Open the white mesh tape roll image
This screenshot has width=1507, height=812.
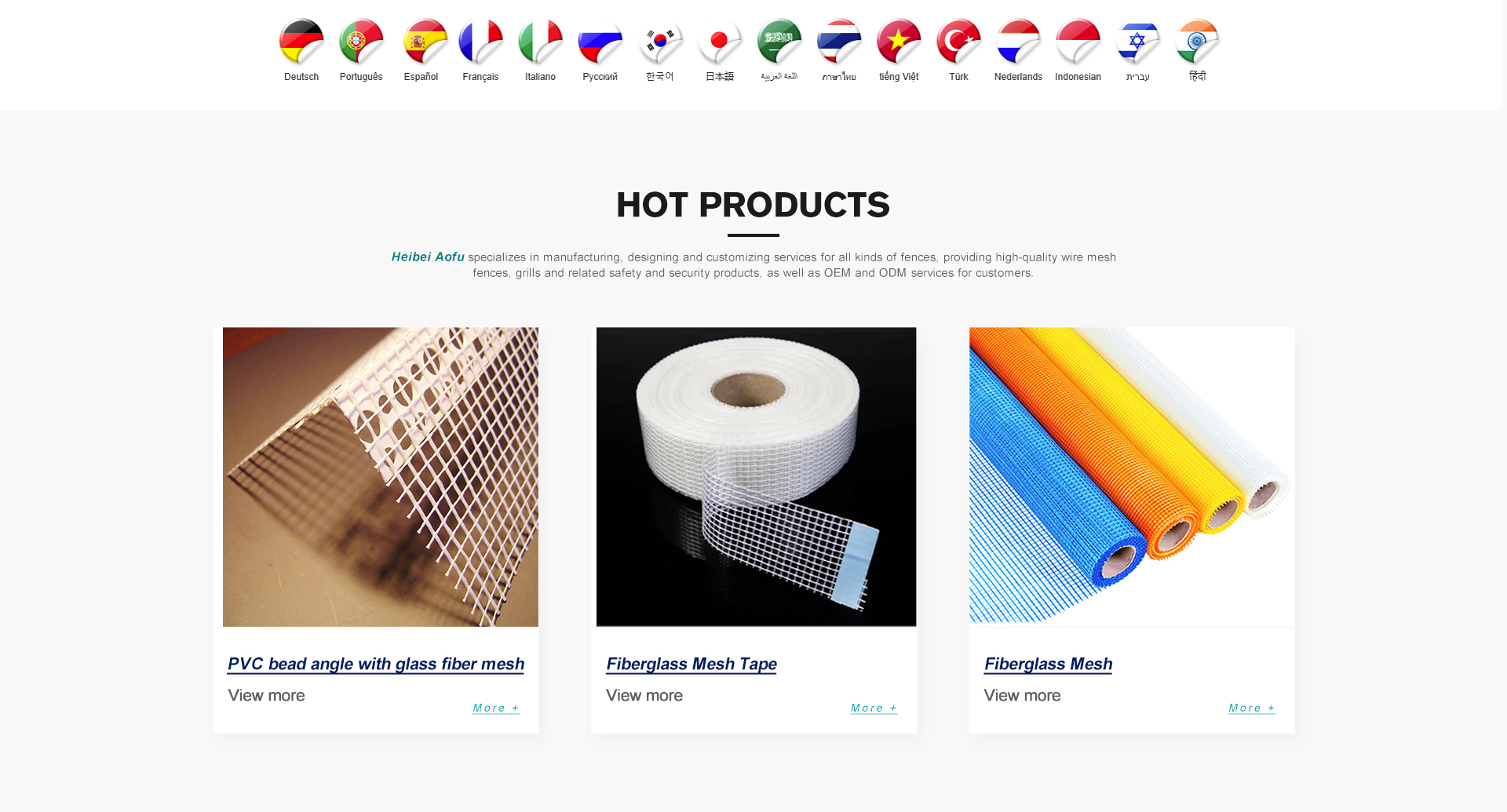click(756, 477)
